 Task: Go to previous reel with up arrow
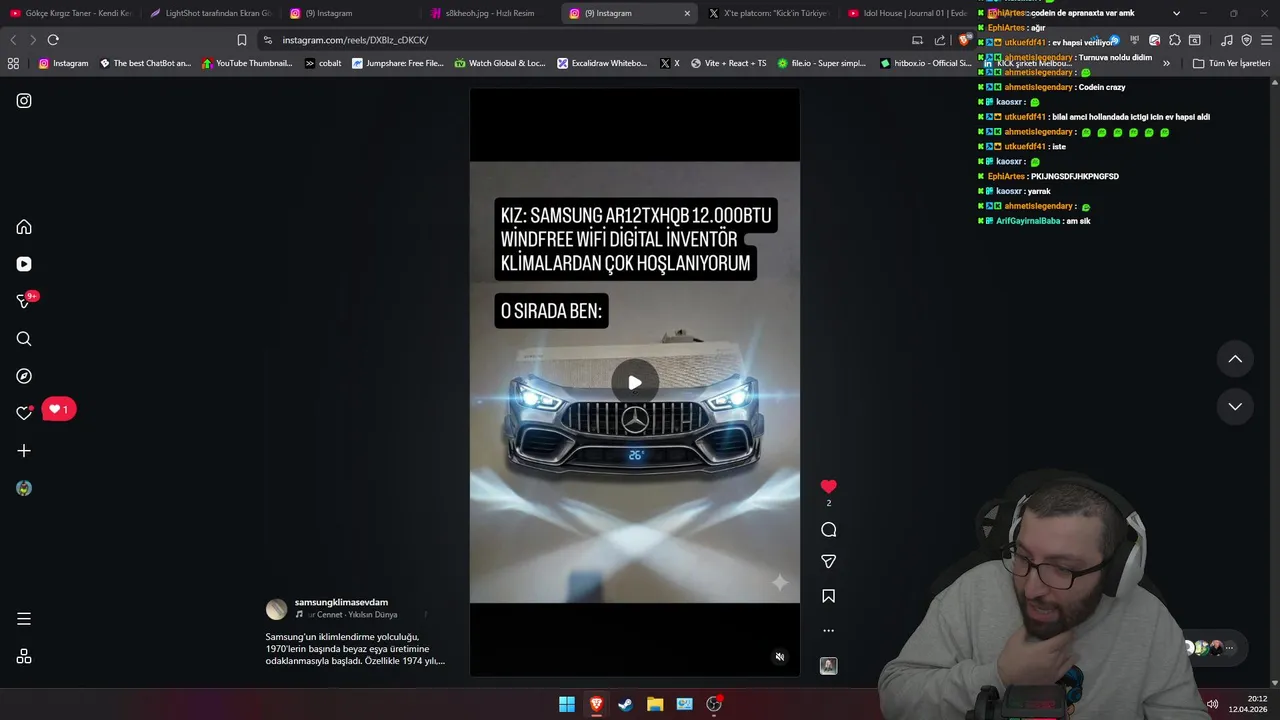click(1235, 359)
